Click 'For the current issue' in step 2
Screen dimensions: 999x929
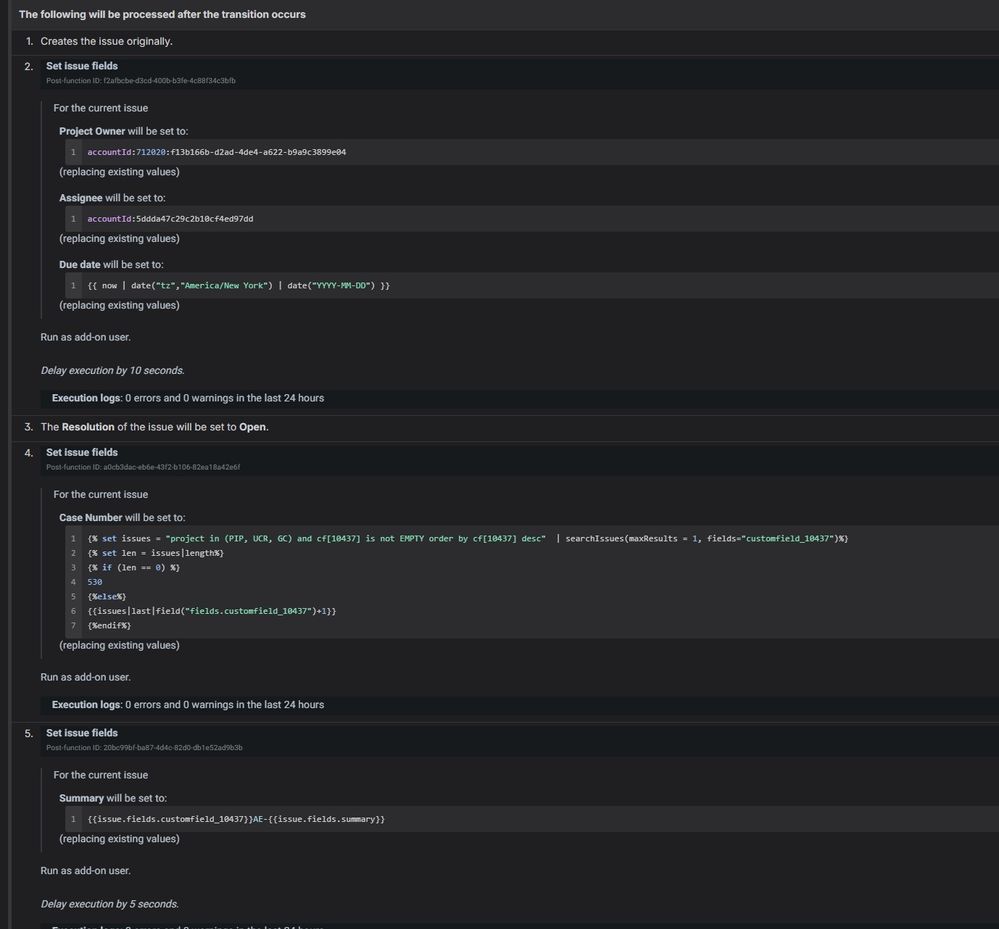(x=101, y=108)
